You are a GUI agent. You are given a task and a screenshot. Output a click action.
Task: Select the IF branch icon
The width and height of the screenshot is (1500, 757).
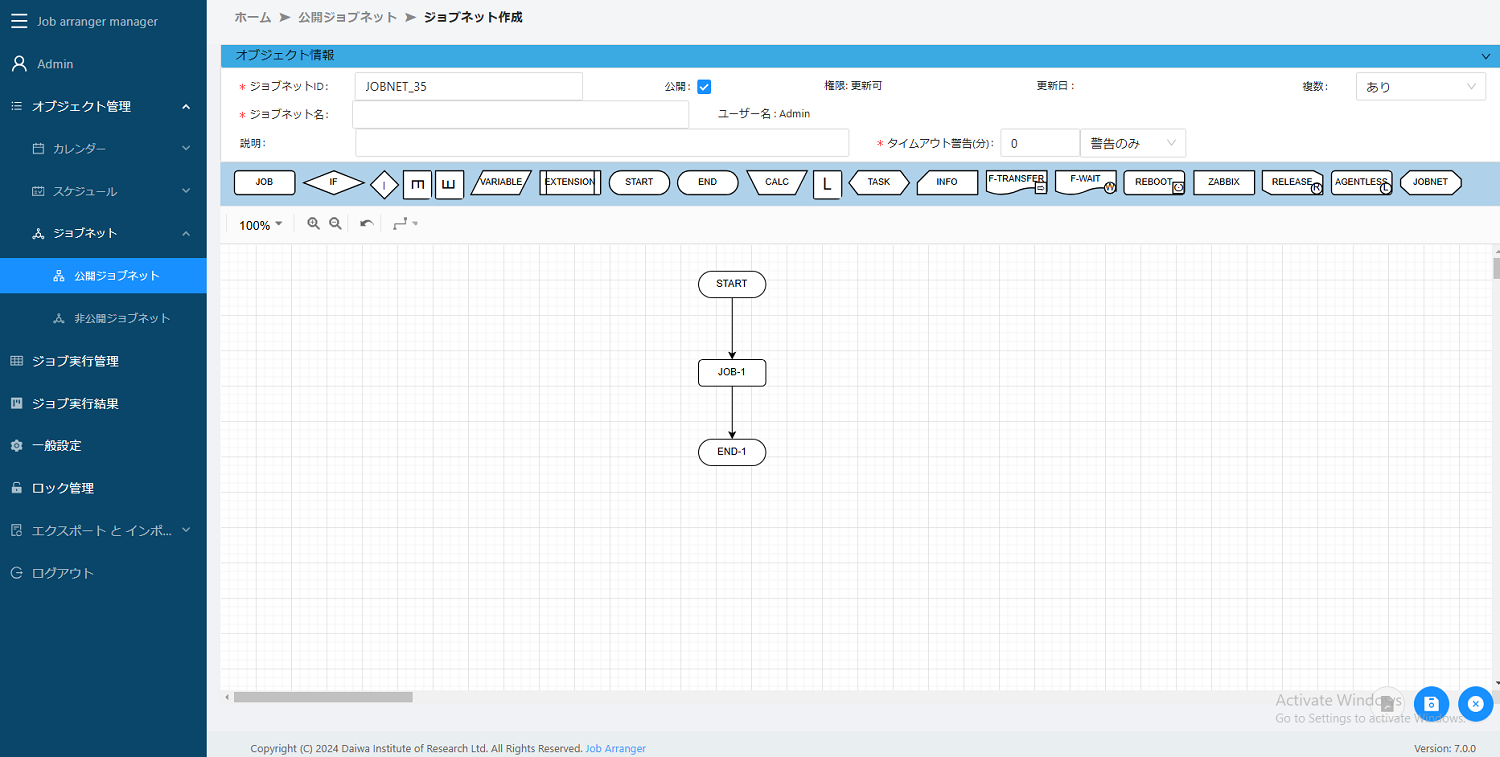click(333, 182)
